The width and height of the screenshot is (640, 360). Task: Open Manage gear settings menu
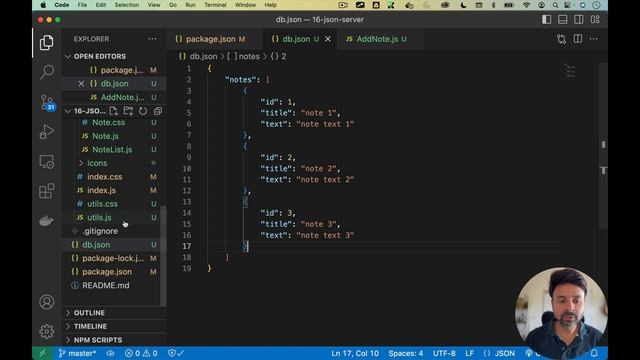pyautogui.click(x=47, y=331)
